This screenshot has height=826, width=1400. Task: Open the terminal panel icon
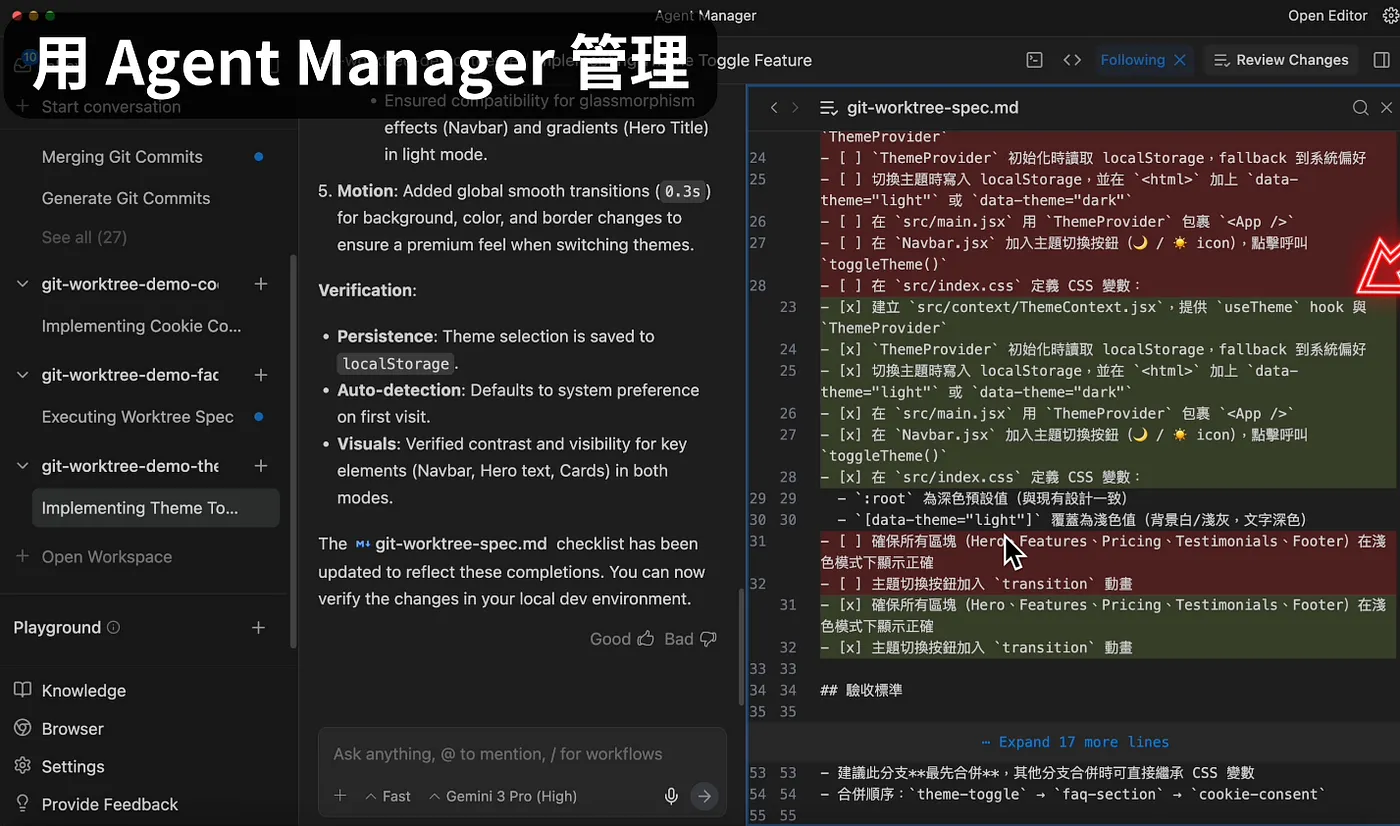click(x=1035, y=60)
